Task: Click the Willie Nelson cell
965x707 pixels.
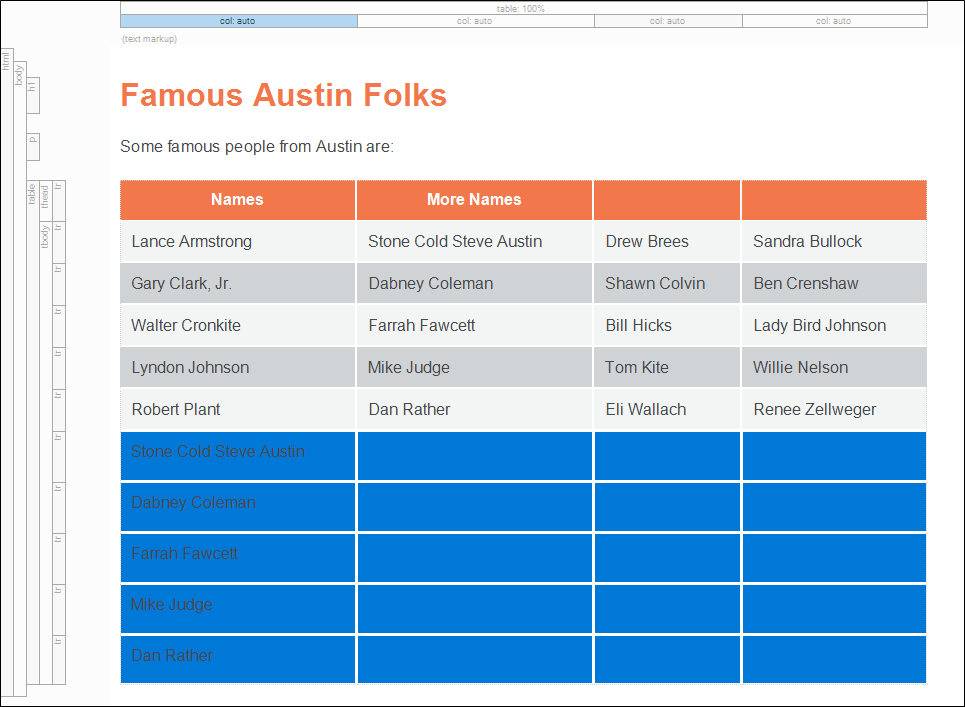Action: click(834, 367)
